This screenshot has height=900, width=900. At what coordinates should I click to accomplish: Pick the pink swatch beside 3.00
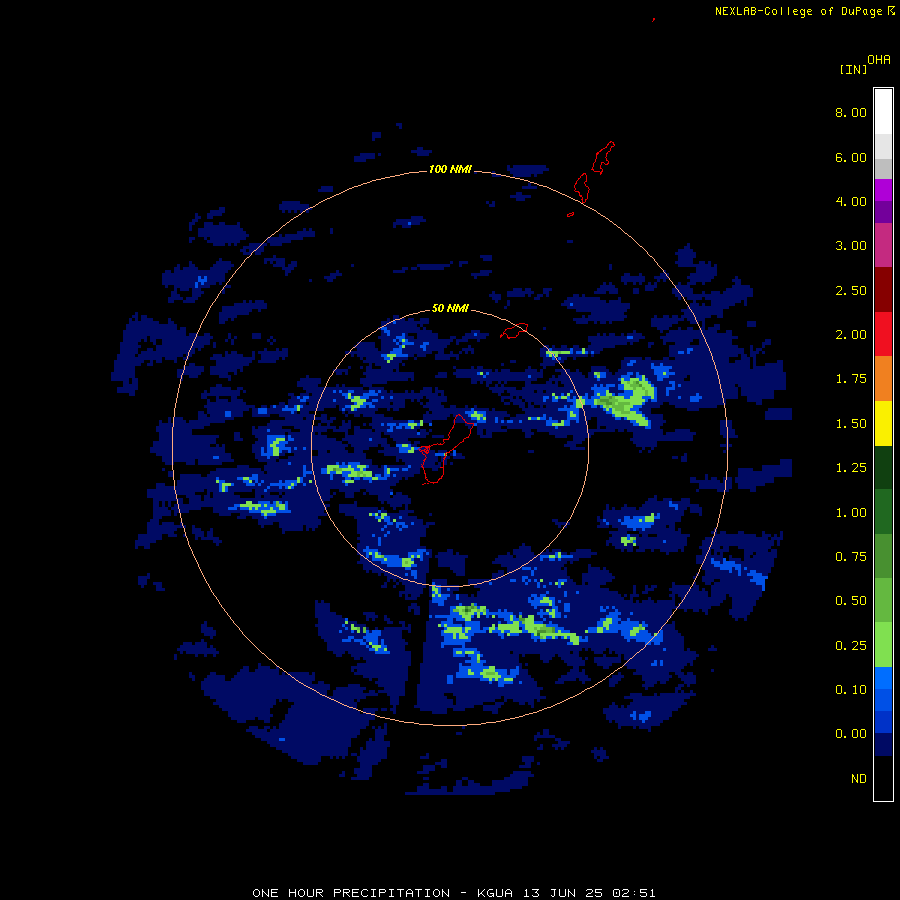tap(883, 245)
